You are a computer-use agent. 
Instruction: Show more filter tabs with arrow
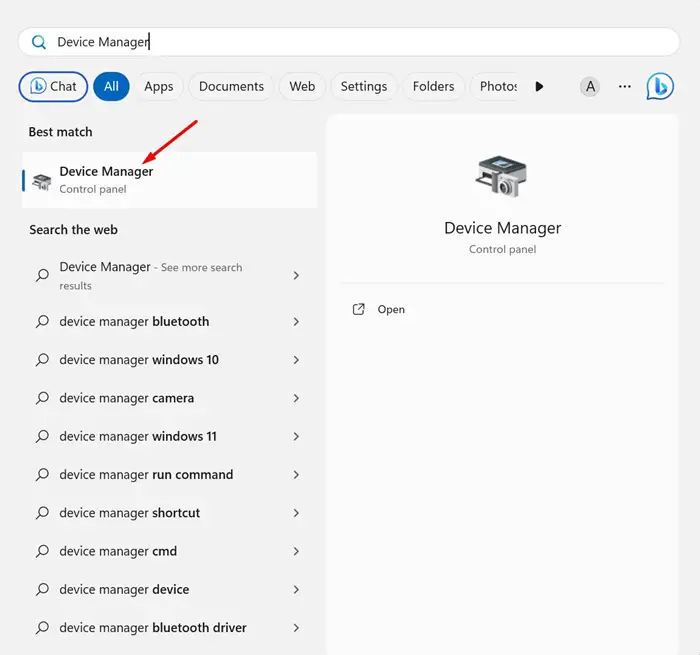point(539,86)
